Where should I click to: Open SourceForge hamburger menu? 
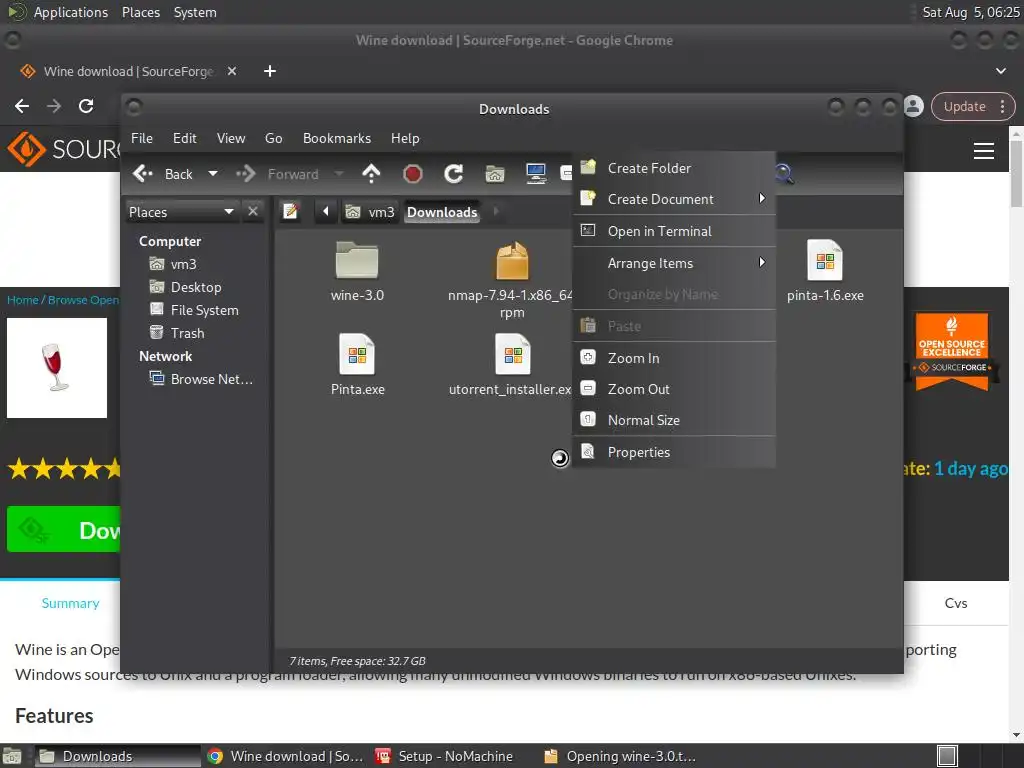[984, 151]
